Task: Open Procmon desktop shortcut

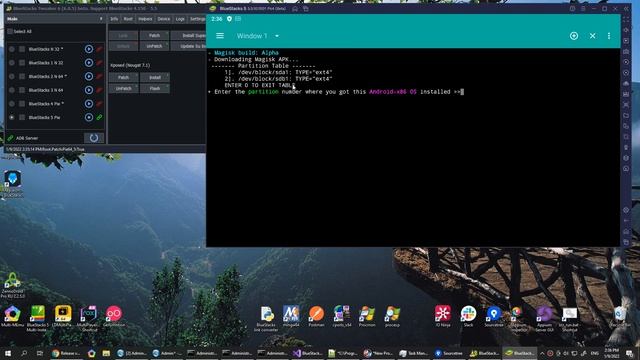Action: click(x=367, y=316)
